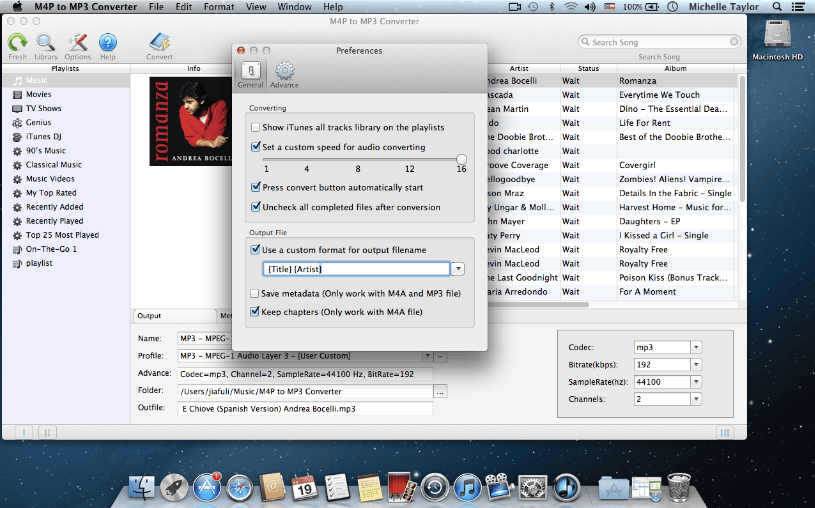Enable Show iTunes all tracks library checkbox

[255, 127]
